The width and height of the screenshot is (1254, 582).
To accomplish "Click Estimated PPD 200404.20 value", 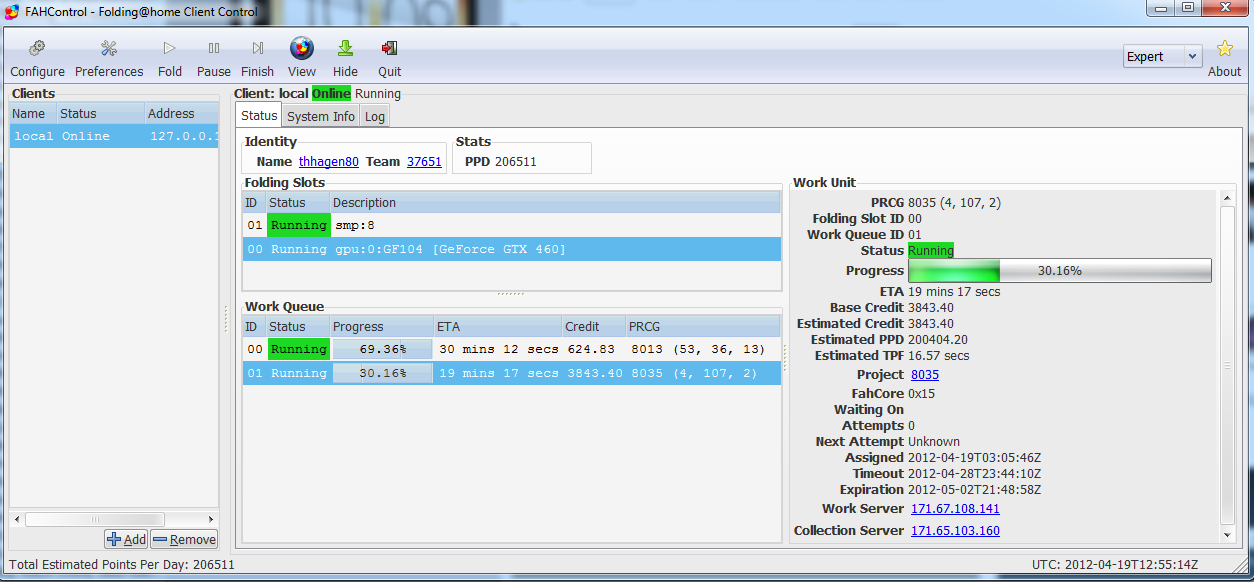I will (938, 339).
